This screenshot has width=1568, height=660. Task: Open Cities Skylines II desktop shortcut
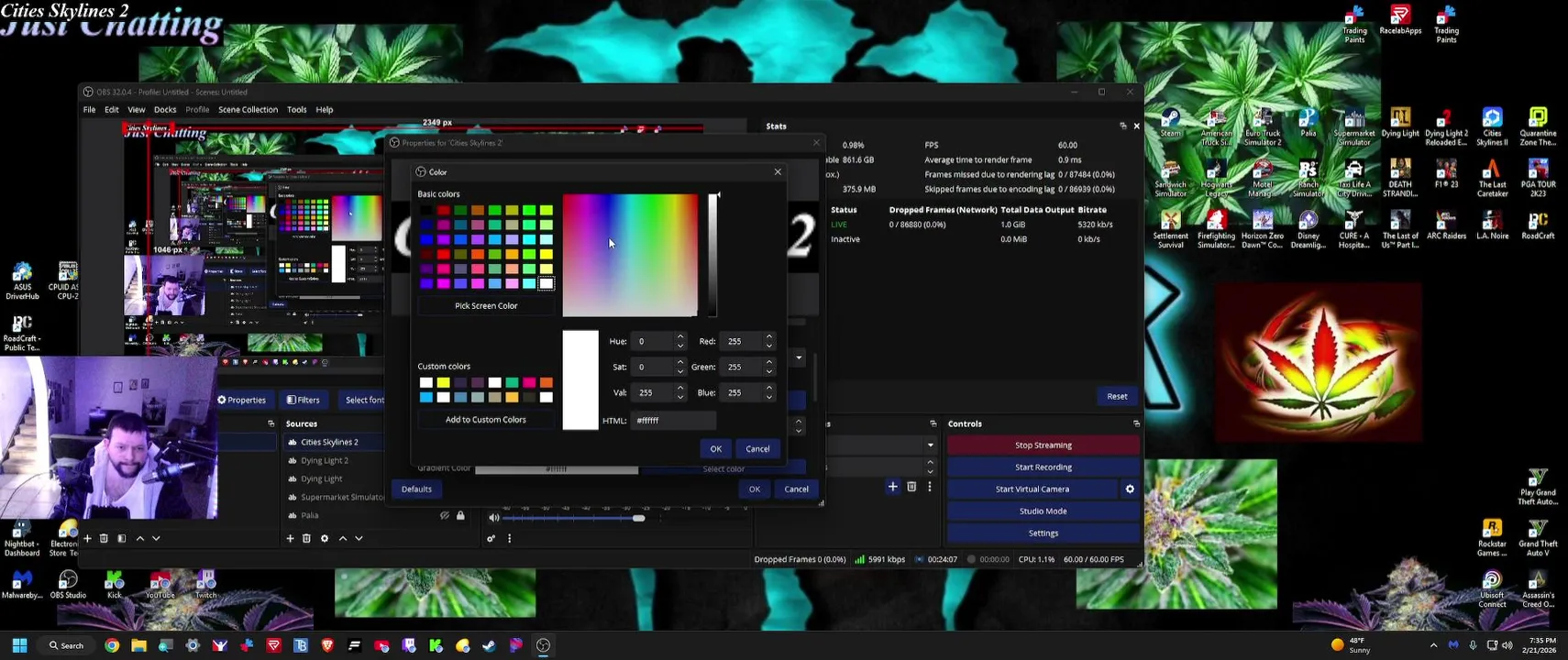(x=1492, y=127)
